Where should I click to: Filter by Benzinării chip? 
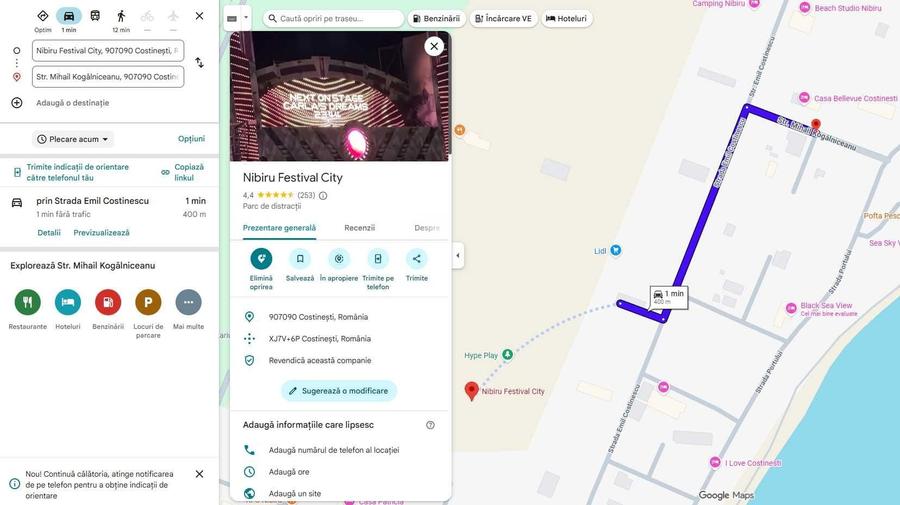(x=437, y=18)
